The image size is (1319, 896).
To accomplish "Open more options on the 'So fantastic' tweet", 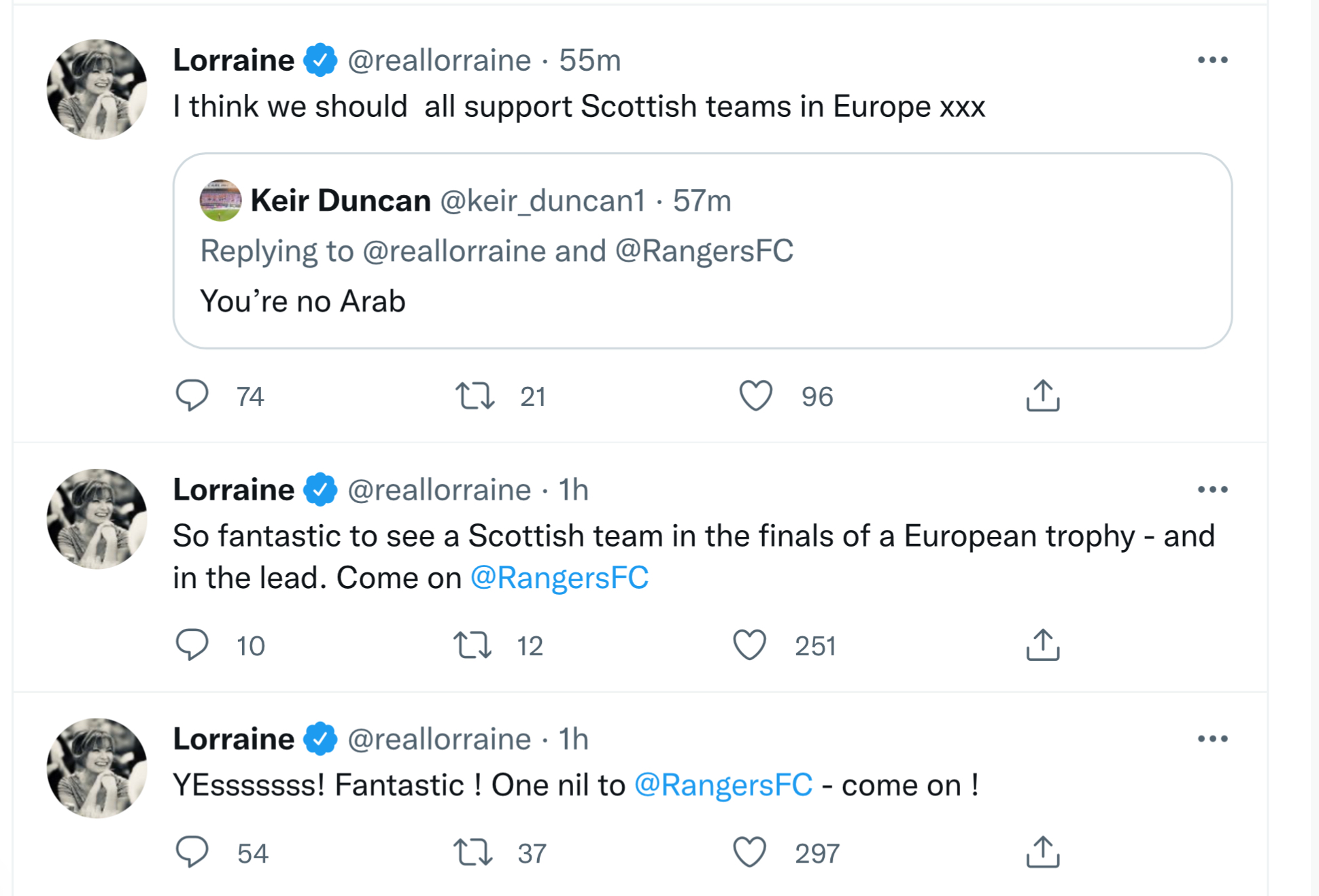I will 1212,489.
